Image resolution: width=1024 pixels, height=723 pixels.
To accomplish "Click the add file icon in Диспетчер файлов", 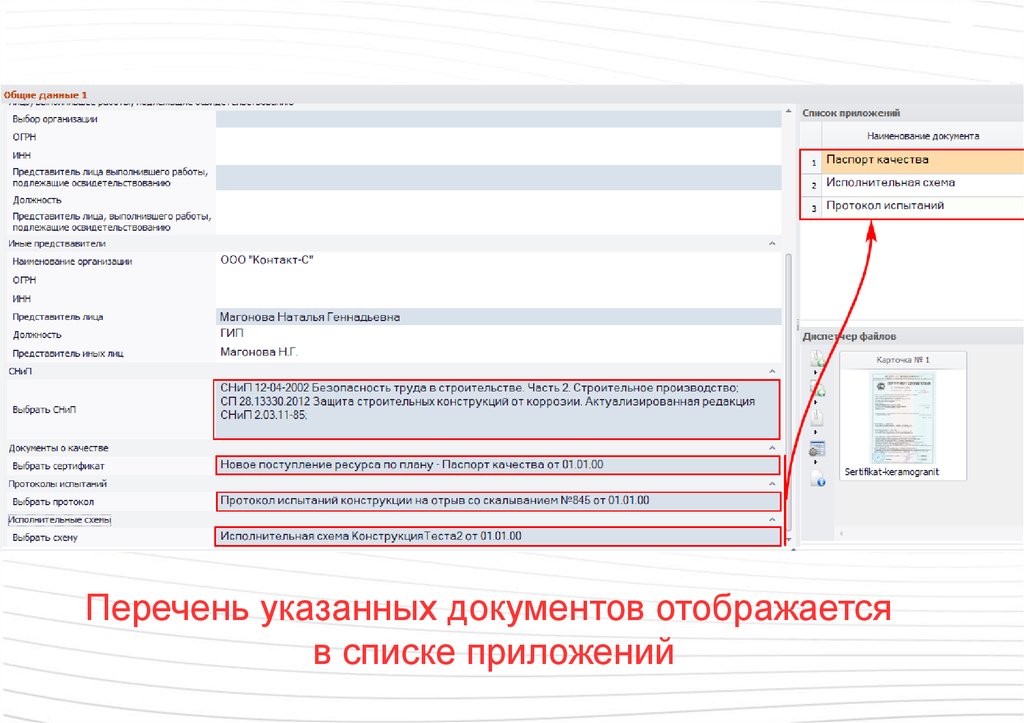I will pyautogui.click(x=817, y=360).
